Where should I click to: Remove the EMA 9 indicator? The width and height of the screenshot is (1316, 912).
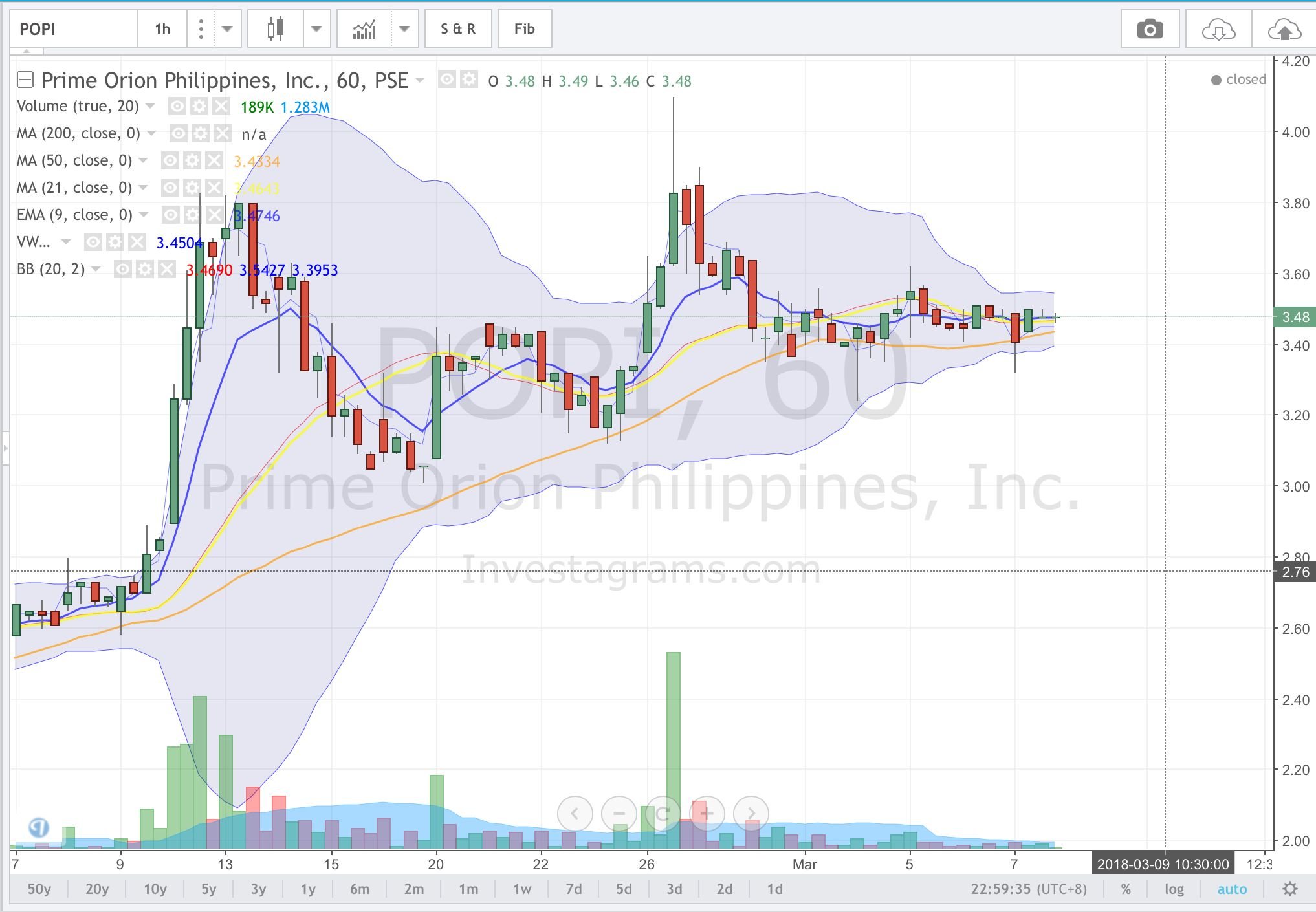tap(214, 215)
